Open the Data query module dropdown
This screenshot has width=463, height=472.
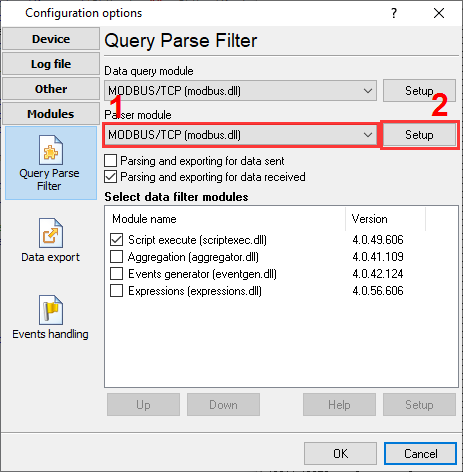pos(240,91)
